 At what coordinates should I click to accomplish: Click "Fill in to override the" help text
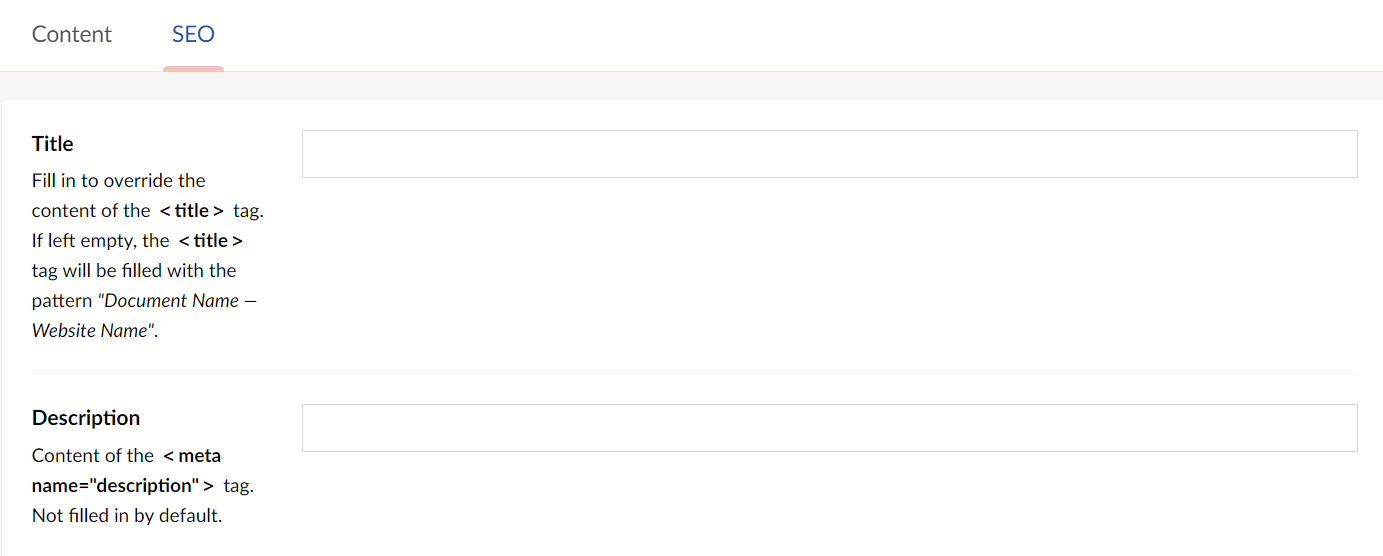[x=118, y=181]
